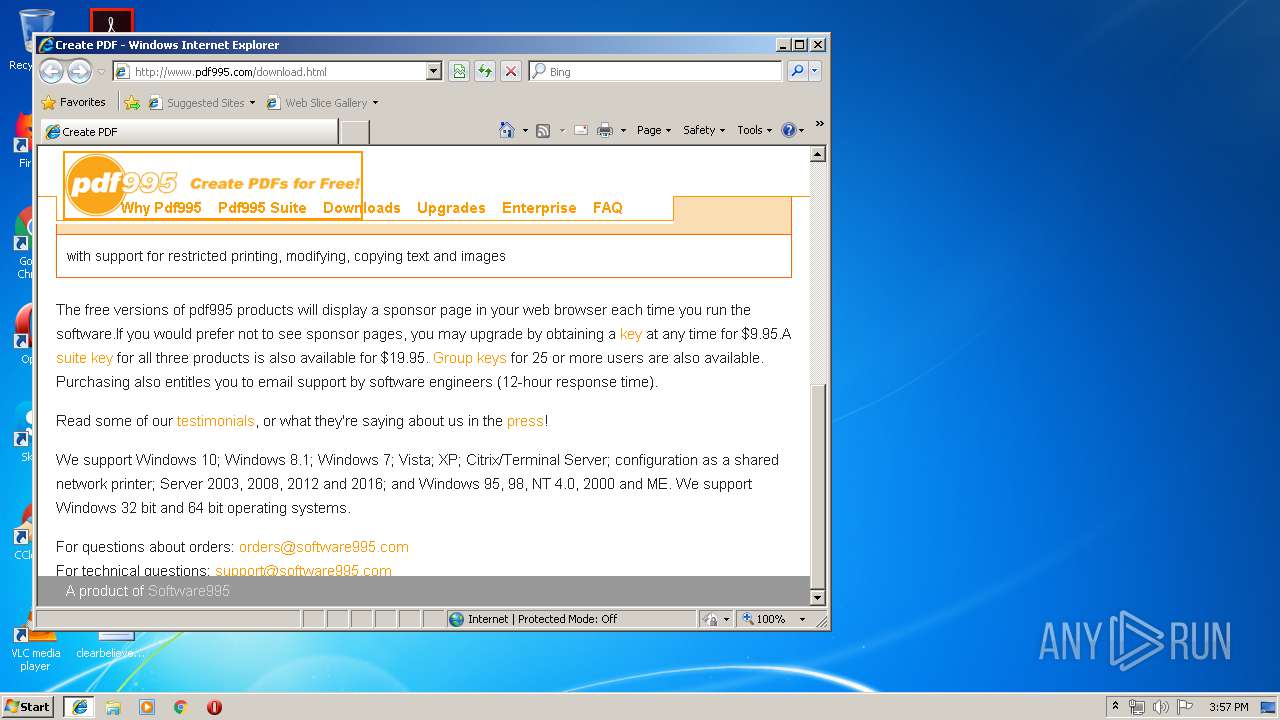Open the Safety menu
Image resolution: width=1280 pixels, height=720 pixels.
pyautogui.click(x=704, y=130)
